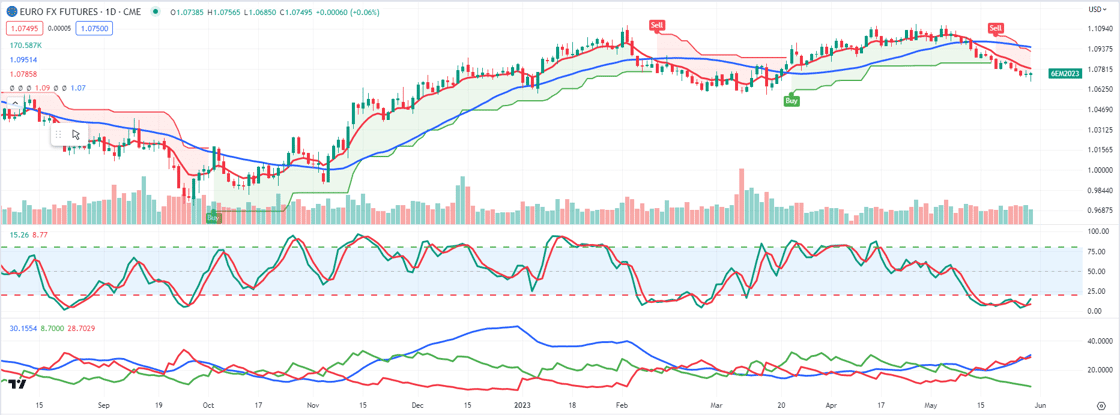Screen dimensions: 1120x415
Task: Select the volume legend value 170.587K
Action: 24,44
